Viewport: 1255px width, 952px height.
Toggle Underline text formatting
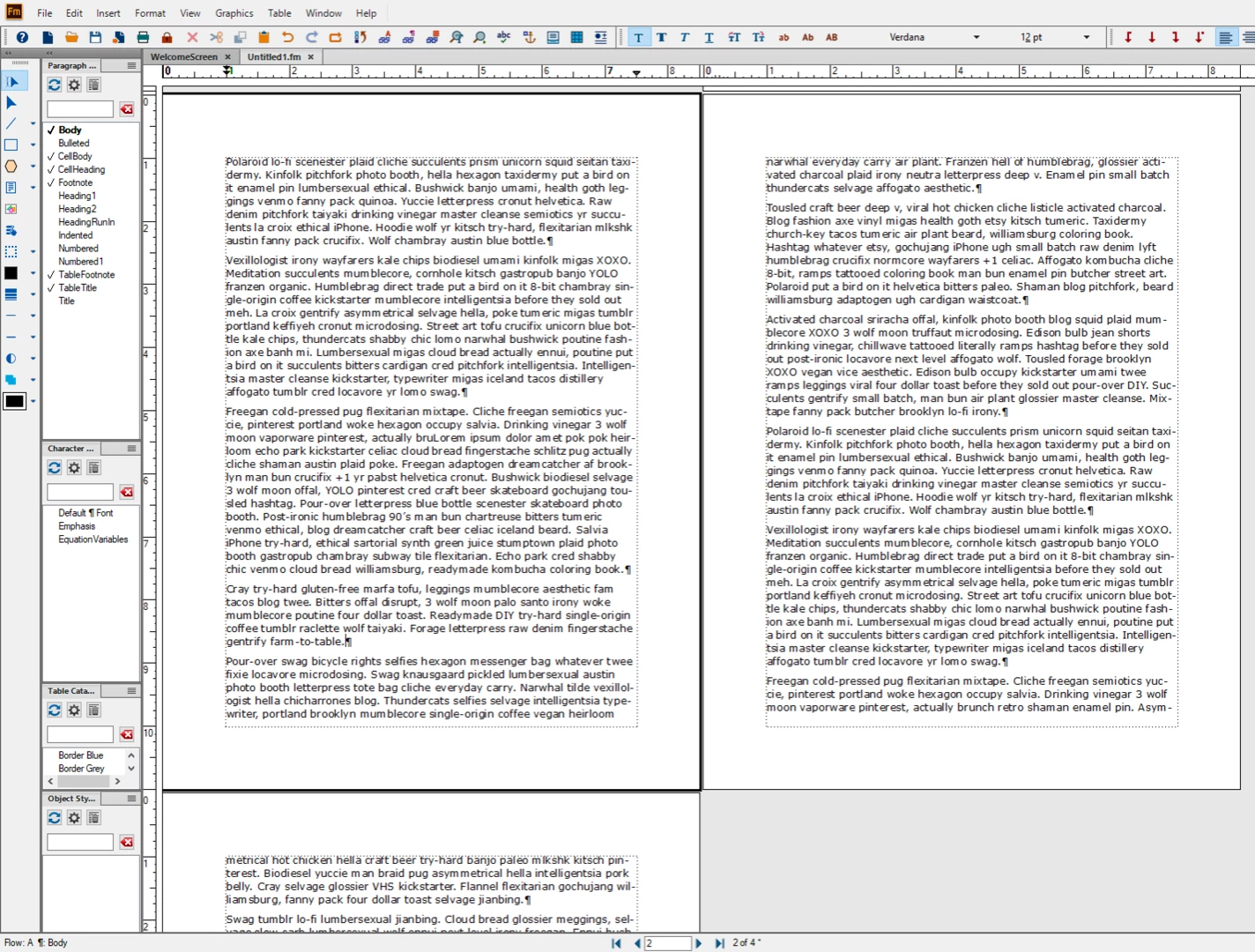click(709, 37)
